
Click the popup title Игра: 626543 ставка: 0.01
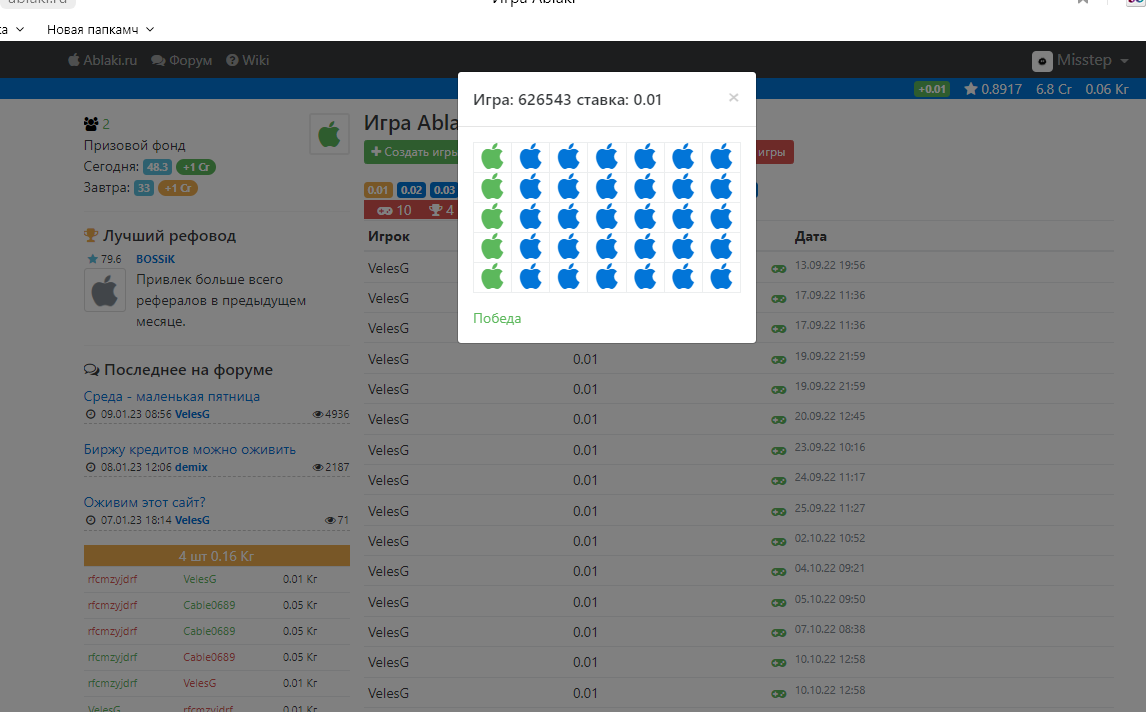pyautogui.click(x=567, y=99)
